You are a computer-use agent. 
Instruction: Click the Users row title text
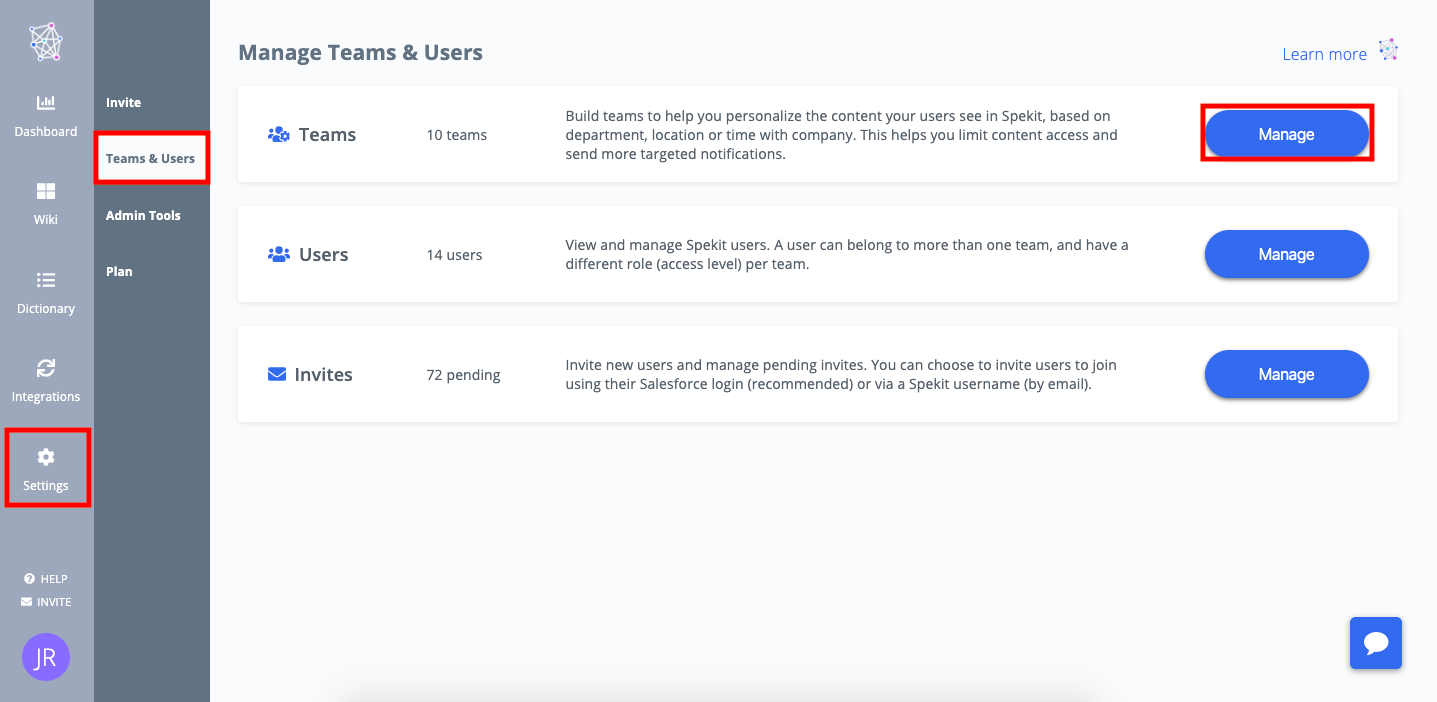(323, 254)
